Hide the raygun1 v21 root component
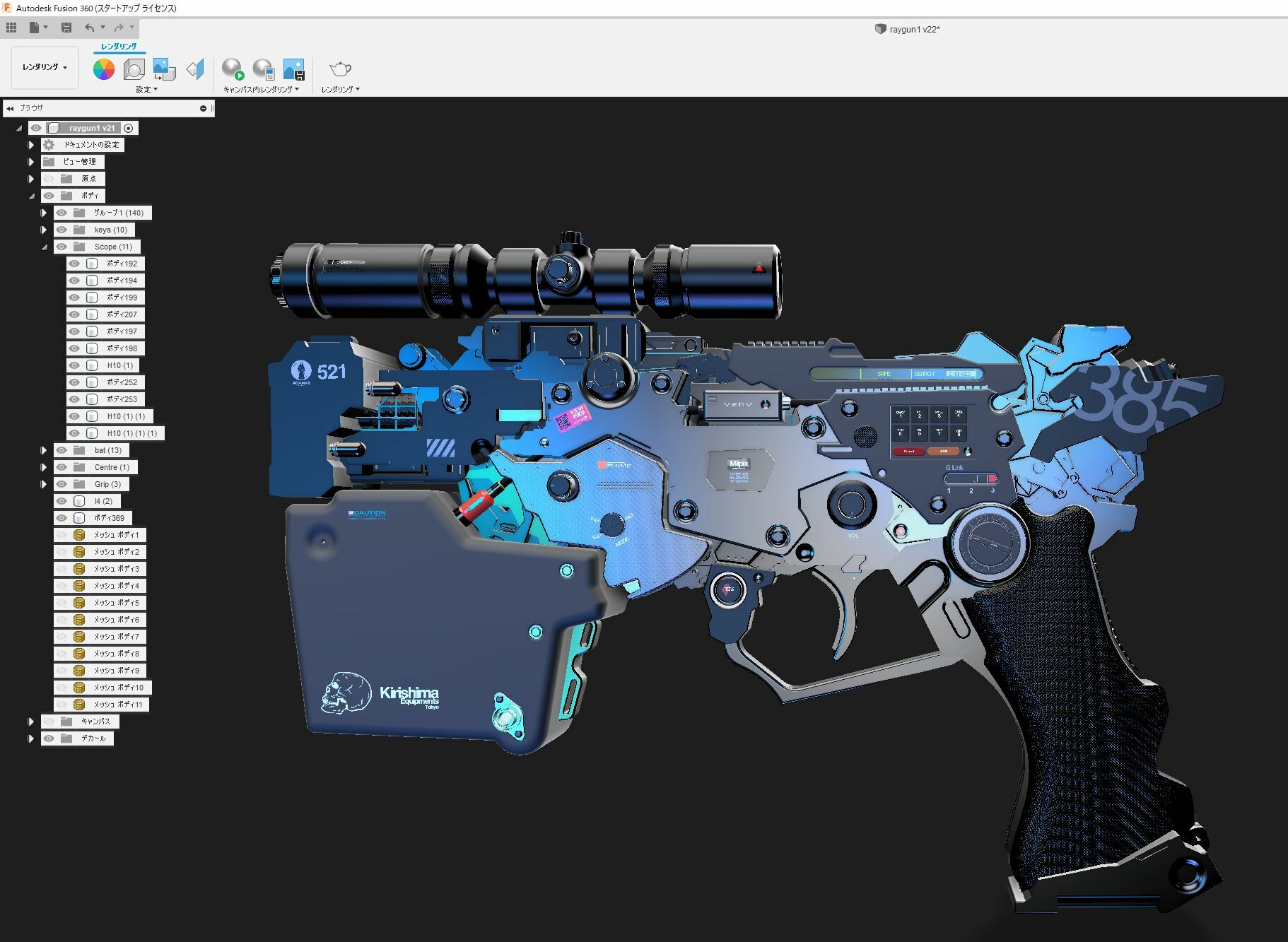Screen dimensions: 1288x942 [x=36, y=128]
